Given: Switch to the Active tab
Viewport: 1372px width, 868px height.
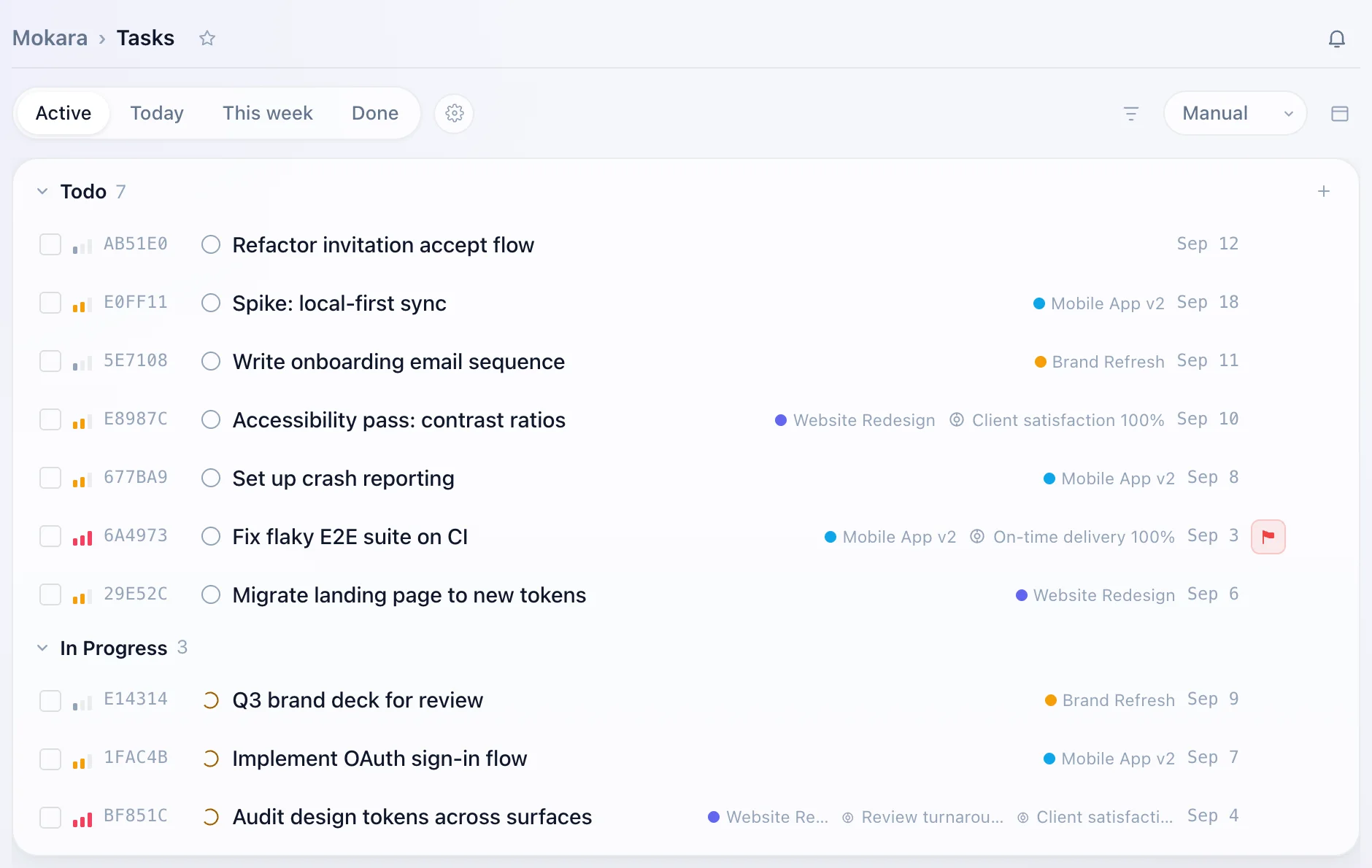Looking at the screenshot, I should coord(63,113).
